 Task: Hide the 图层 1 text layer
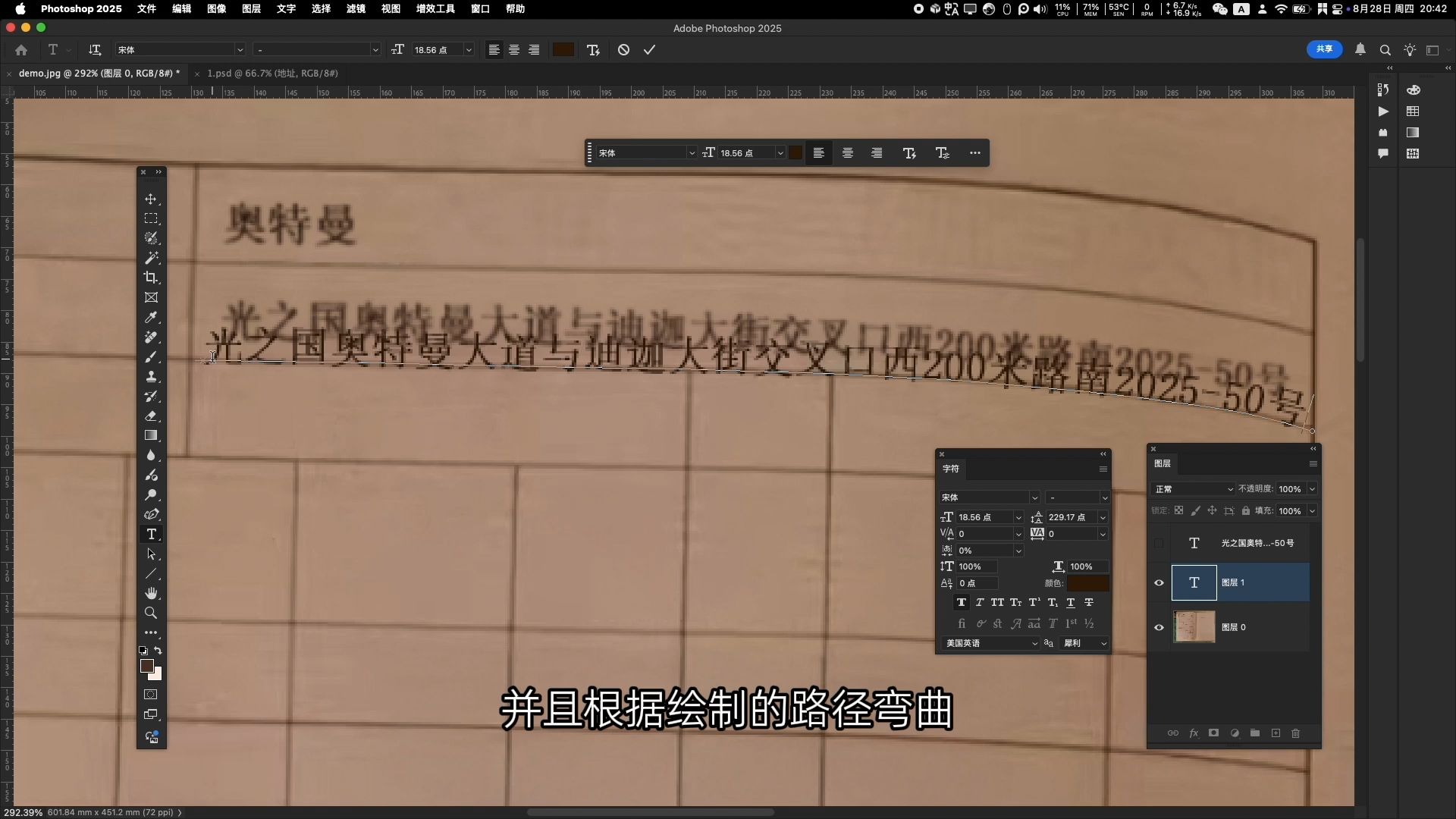click(x=1159, y=583)
